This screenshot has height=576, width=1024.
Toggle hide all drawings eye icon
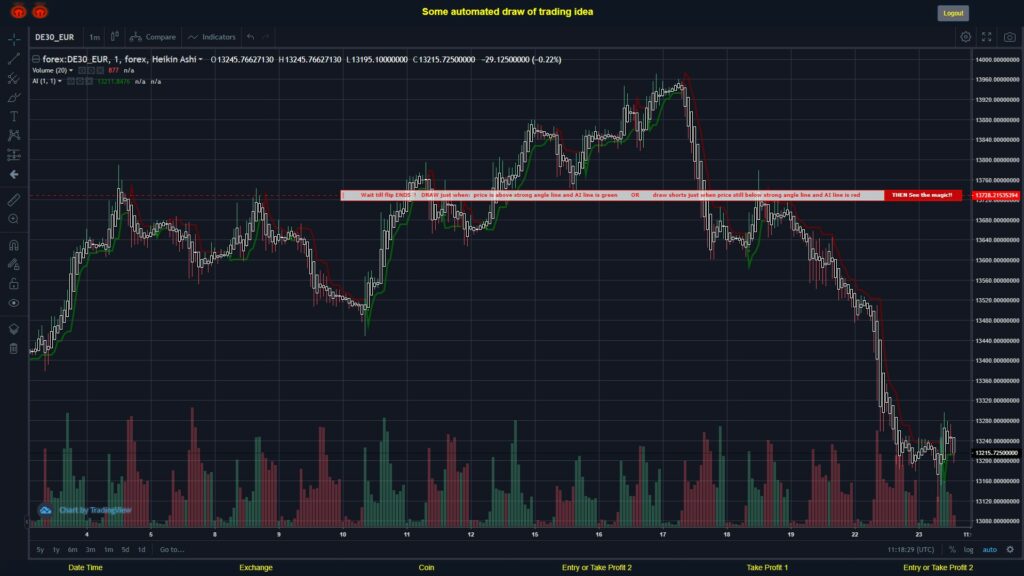[14, 303]
